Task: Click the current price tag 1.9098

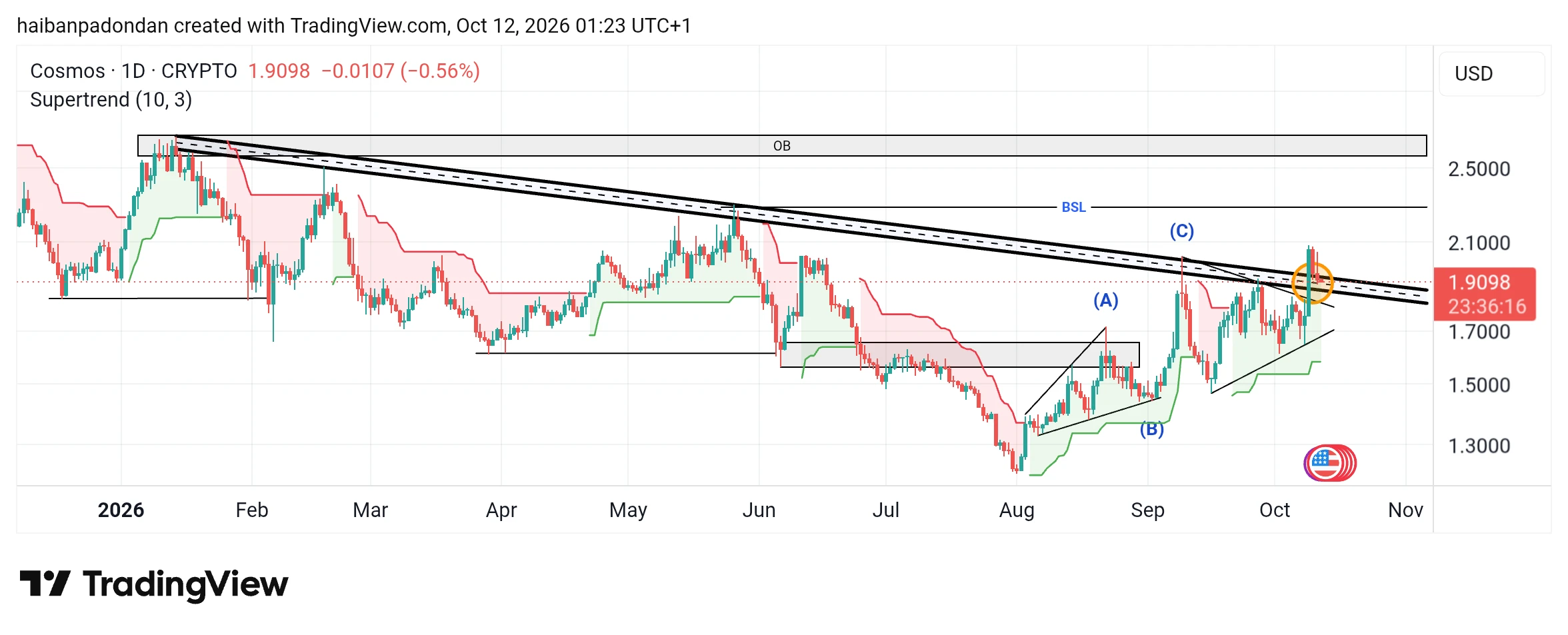Action: 1485,294
